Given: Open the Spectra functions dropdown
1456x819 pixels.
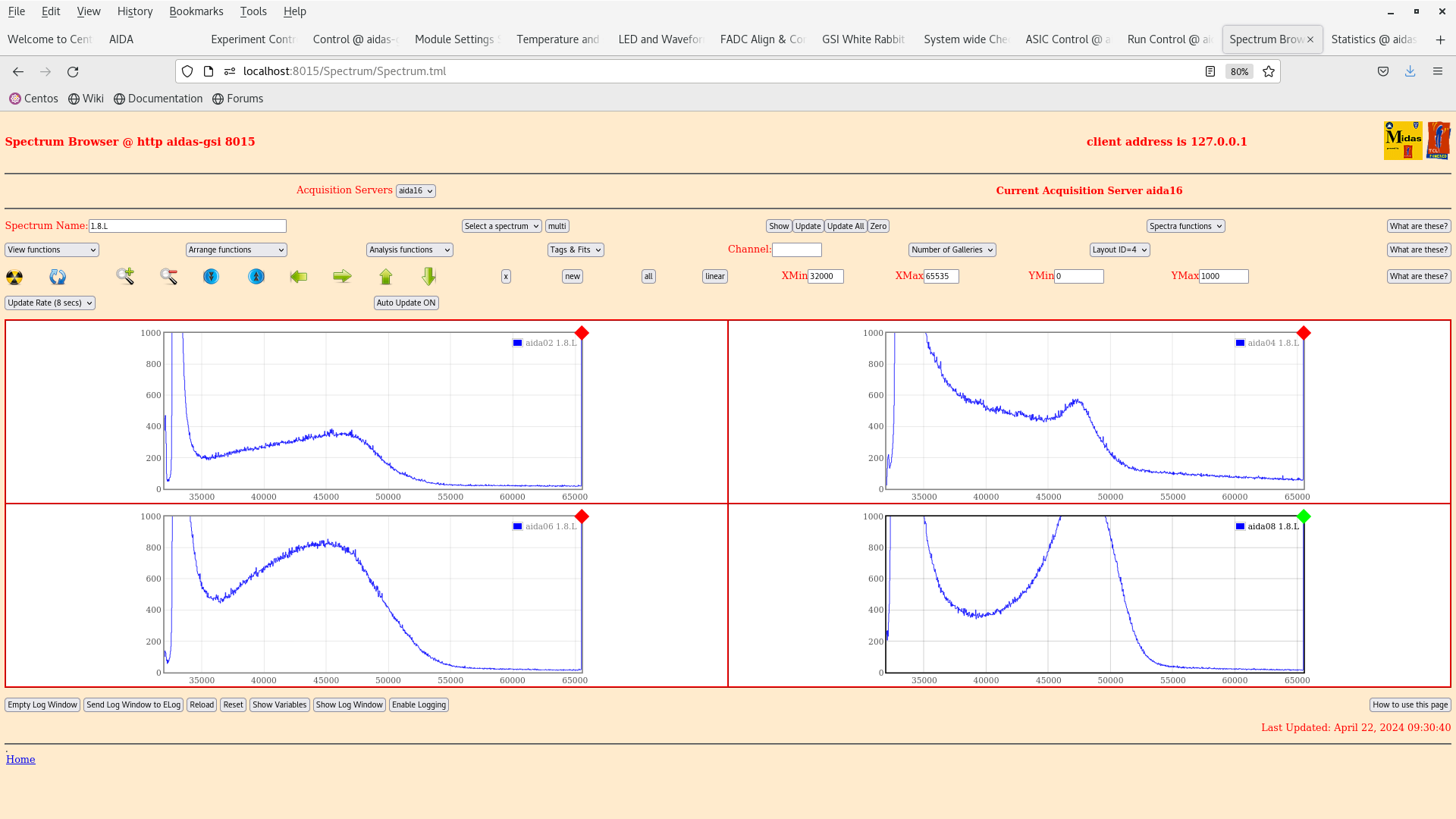Looking at the screenshot, I should (1186, 226).
